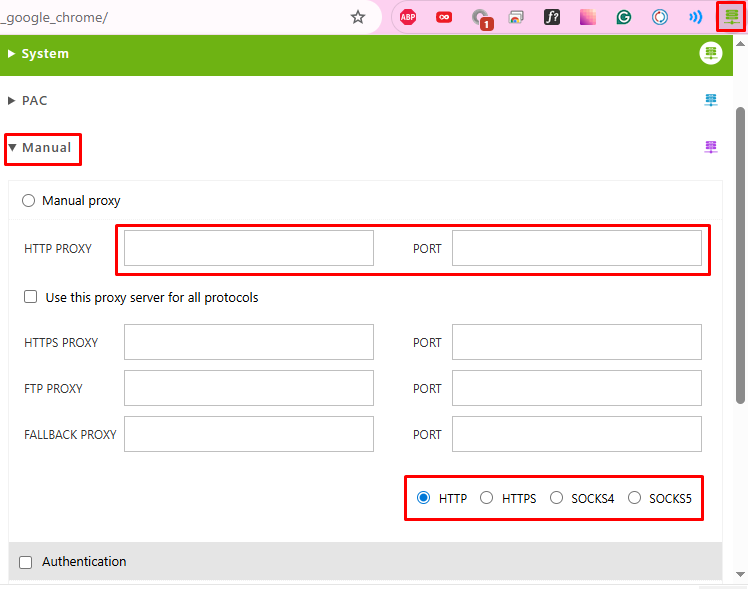Click the purple server icon in Manual row

tap(711, 148)
